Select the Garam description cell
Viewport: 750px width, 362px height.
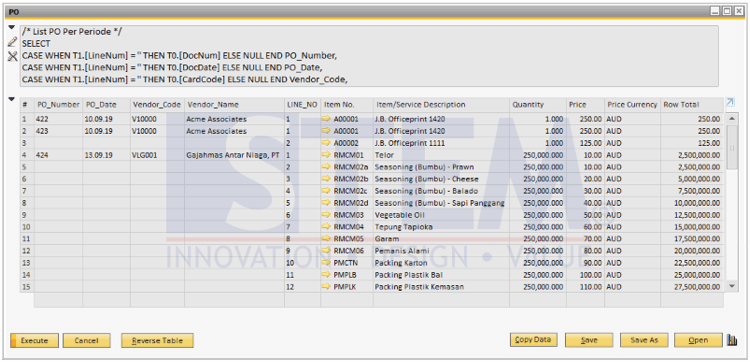[441, 239]
